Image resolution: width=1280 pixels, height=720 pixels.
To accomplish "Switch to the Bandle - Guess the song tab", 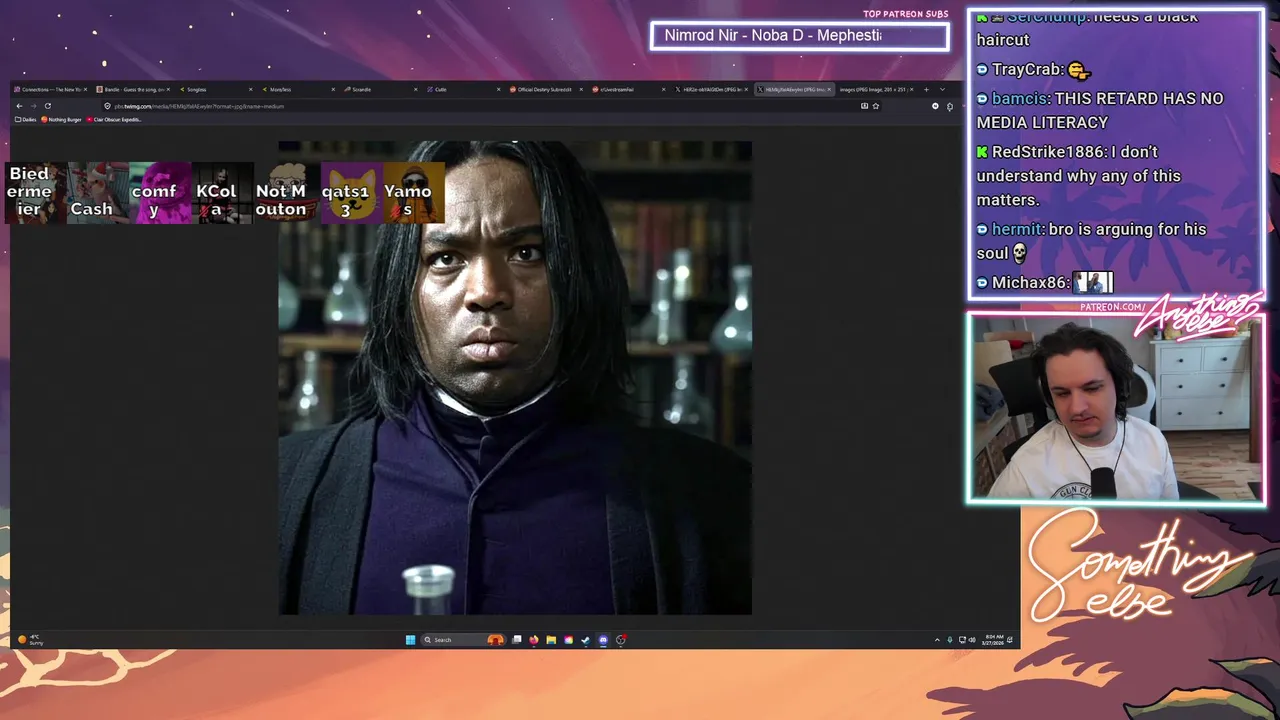I will tap(132, 89).
